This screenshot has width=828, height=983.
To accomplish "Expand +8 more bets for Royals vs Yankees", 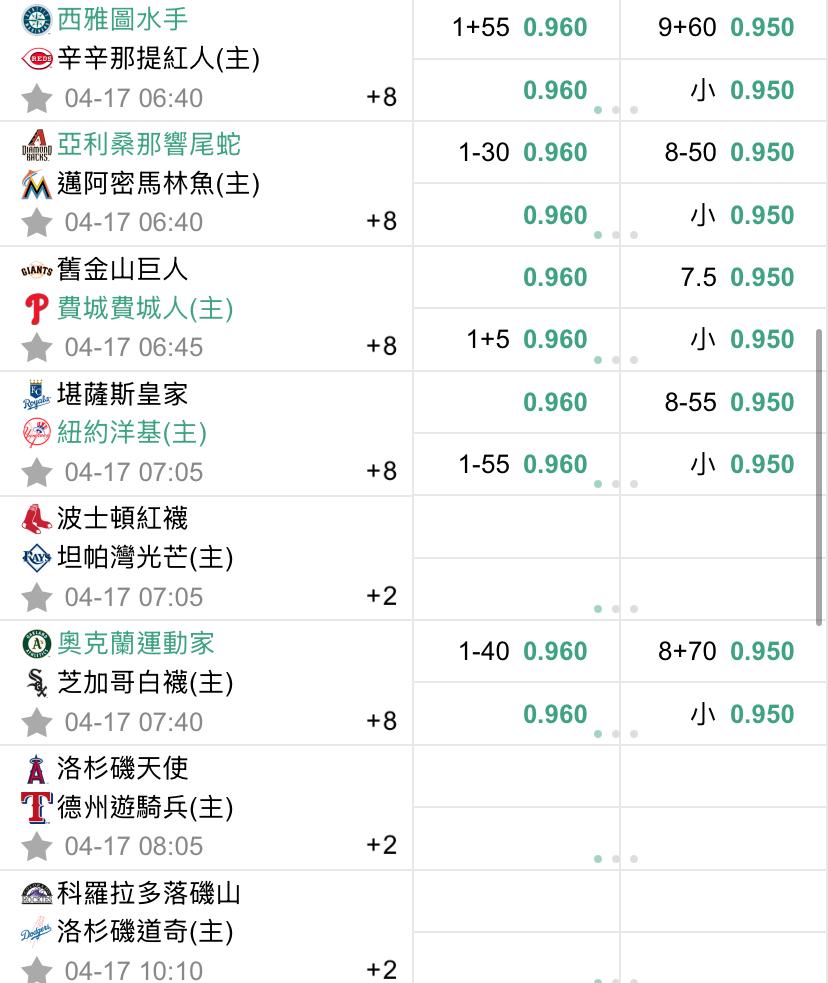I will click(381, 471).
